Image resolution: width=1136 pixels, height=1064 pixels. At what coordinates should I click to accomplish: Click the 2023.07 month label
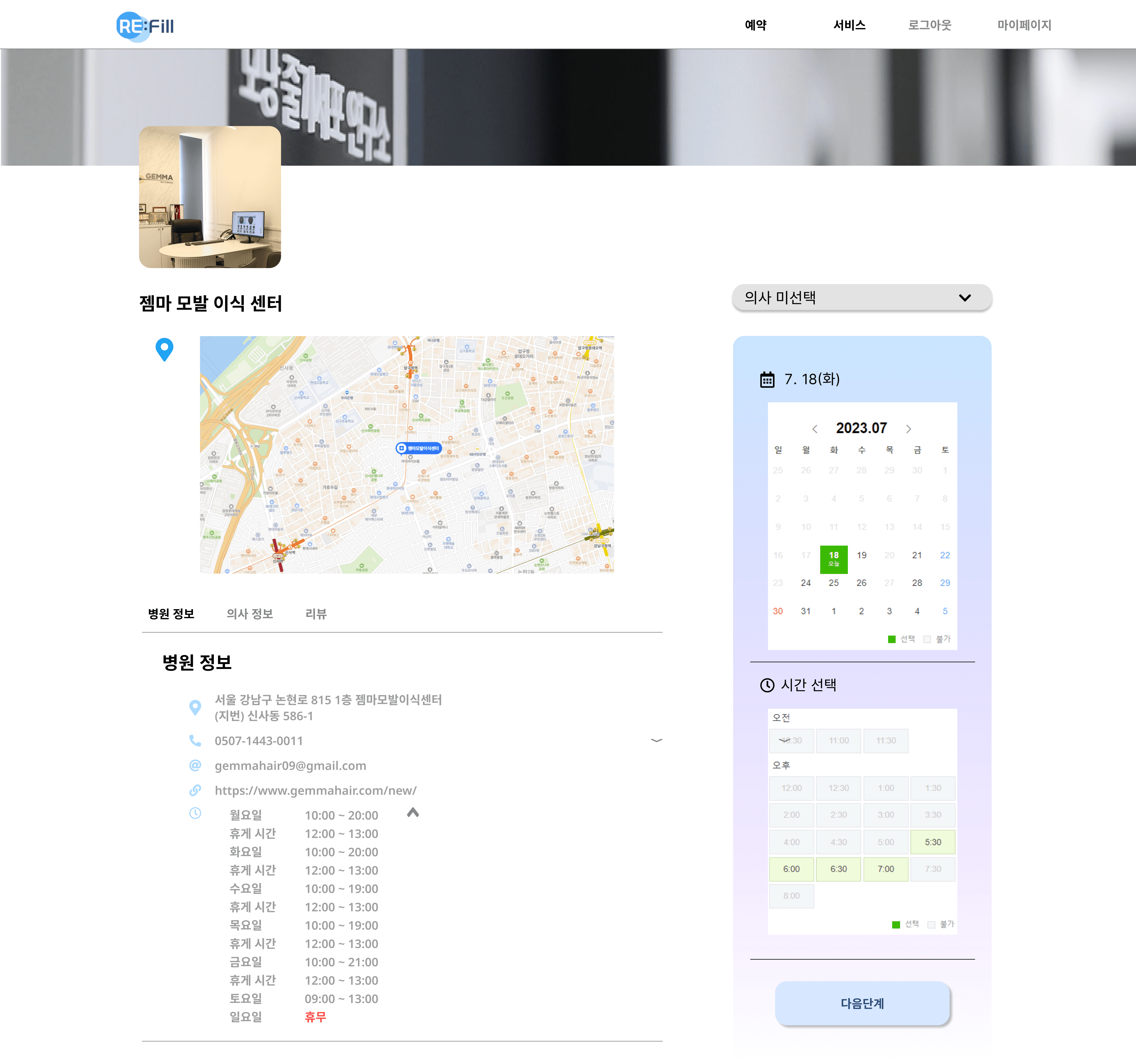click(x=861, y=428)
